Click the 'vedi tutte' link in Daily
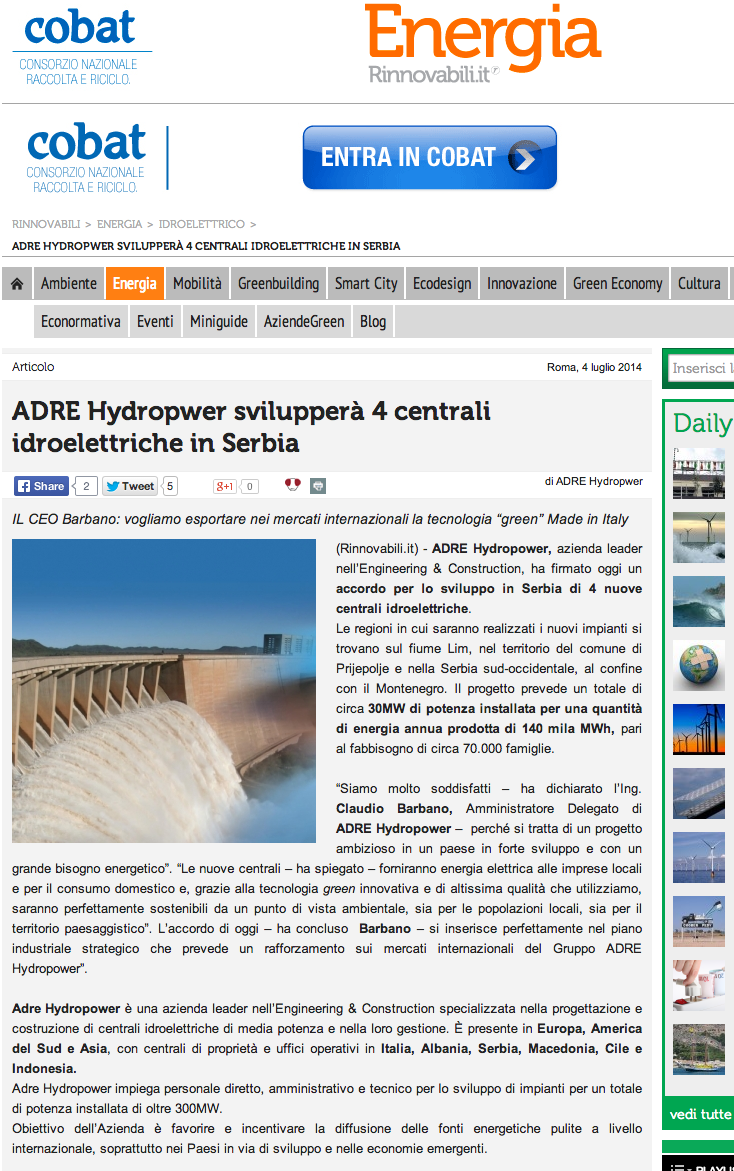Screen dimensions: 734x1171 [700, 1114]
